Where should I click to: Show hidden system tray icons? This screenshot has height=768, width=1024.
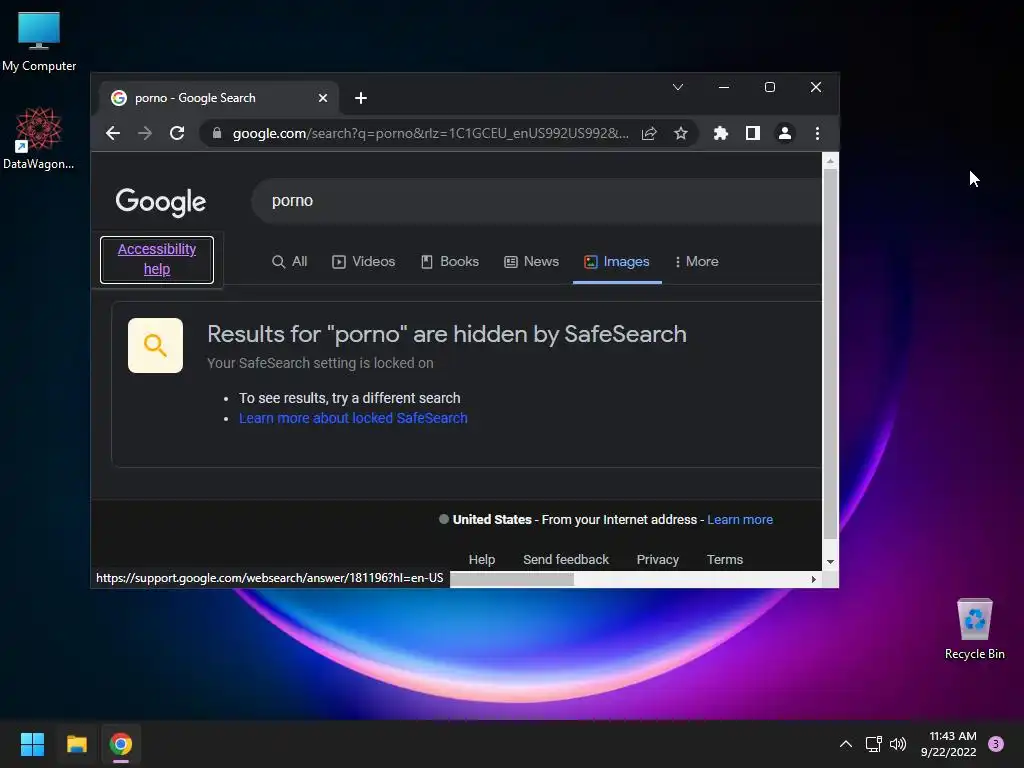tap(846, 744)
